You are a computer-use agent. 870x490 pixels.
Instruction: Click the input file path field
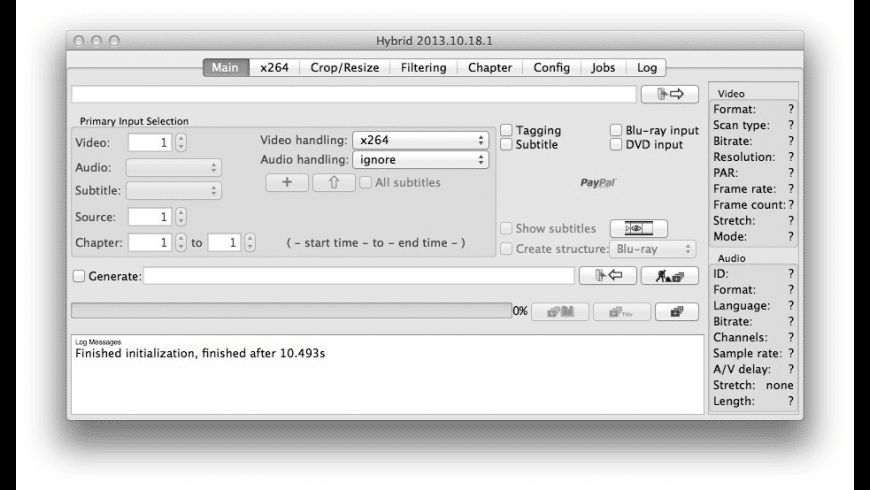(353, 94)
